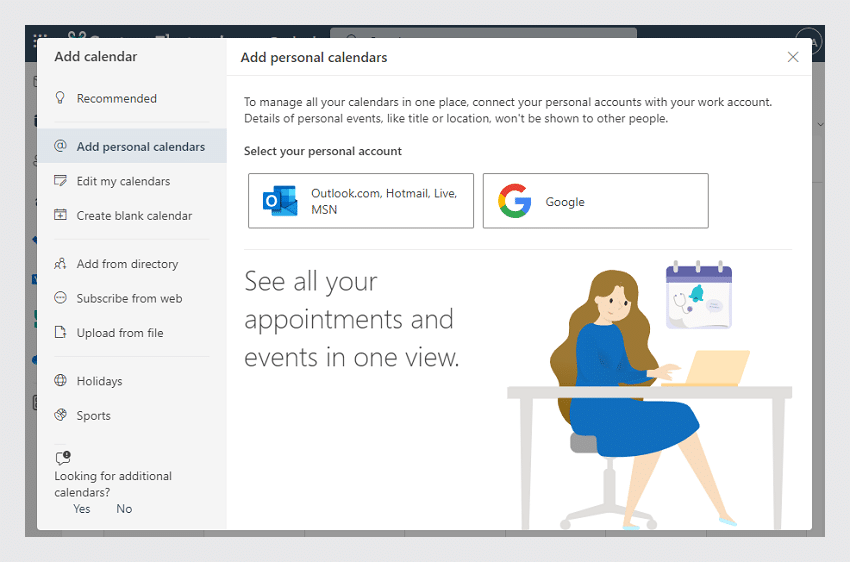Image resolution: width=850 pixels, height=562 pixels.
Task: Click the Holidays globe icon
Action: [60, 380]
